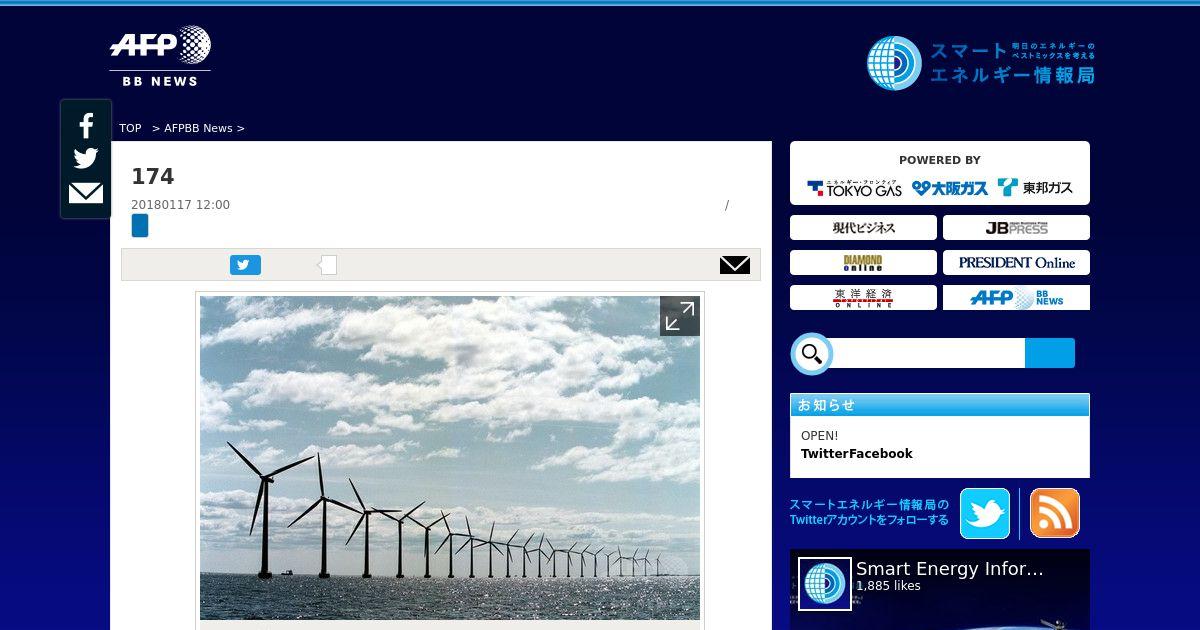Open the Osaka Gas sponsor logo
The width and height of the screenshot is (1200, 630).
point(950,187)
